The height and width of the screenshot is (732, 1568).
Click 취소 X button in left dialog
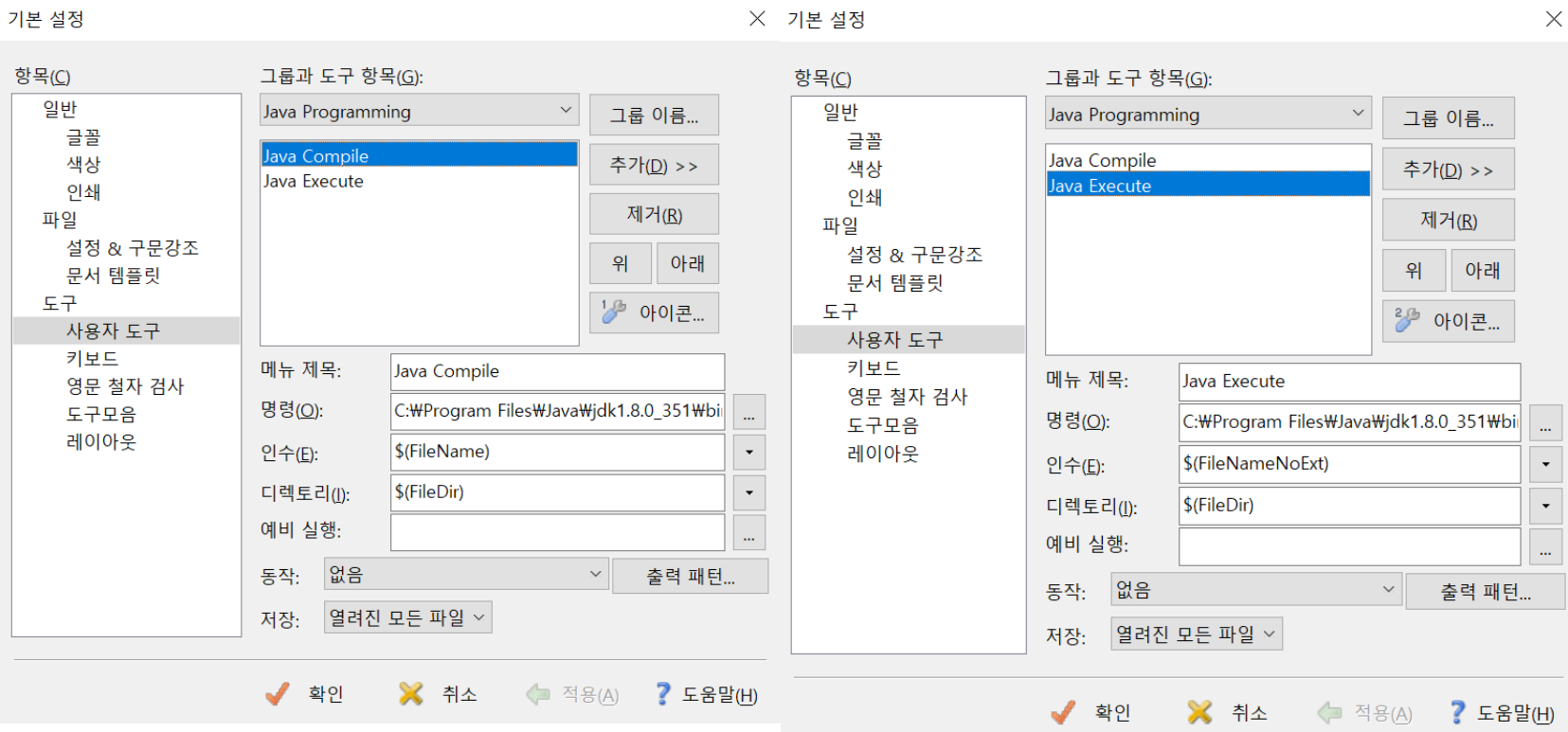pos(438,695)
